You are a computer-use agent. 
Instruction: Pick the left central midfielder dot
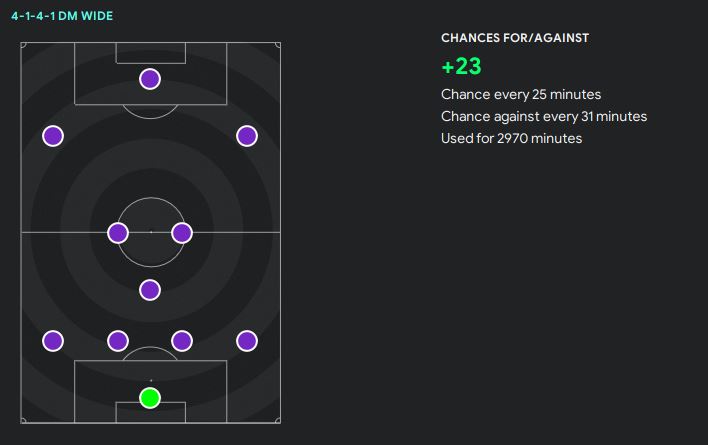[118, 233]
